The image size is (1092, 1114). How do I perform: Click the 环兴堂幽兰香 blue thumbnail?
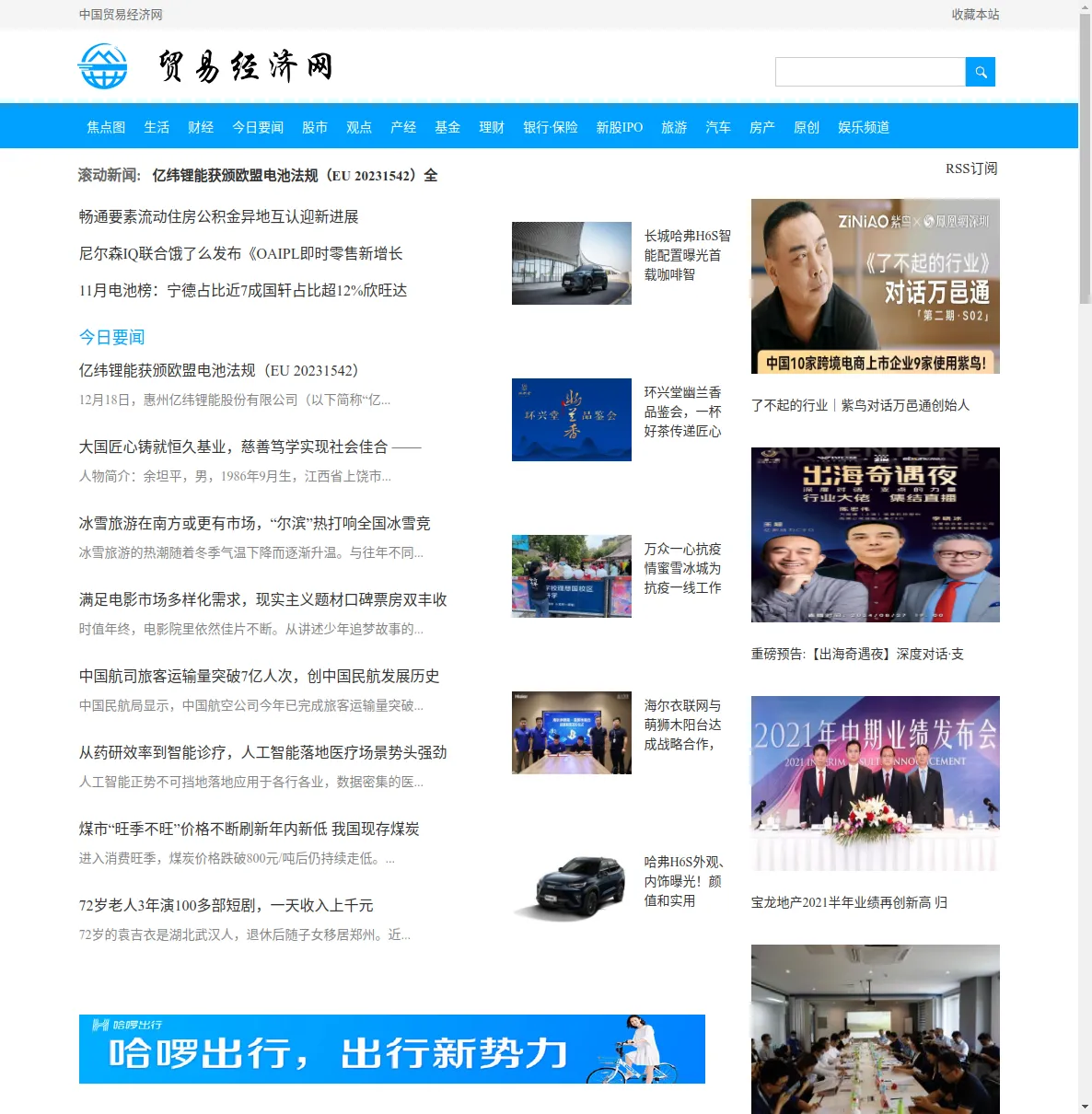[x=572, y=420]
